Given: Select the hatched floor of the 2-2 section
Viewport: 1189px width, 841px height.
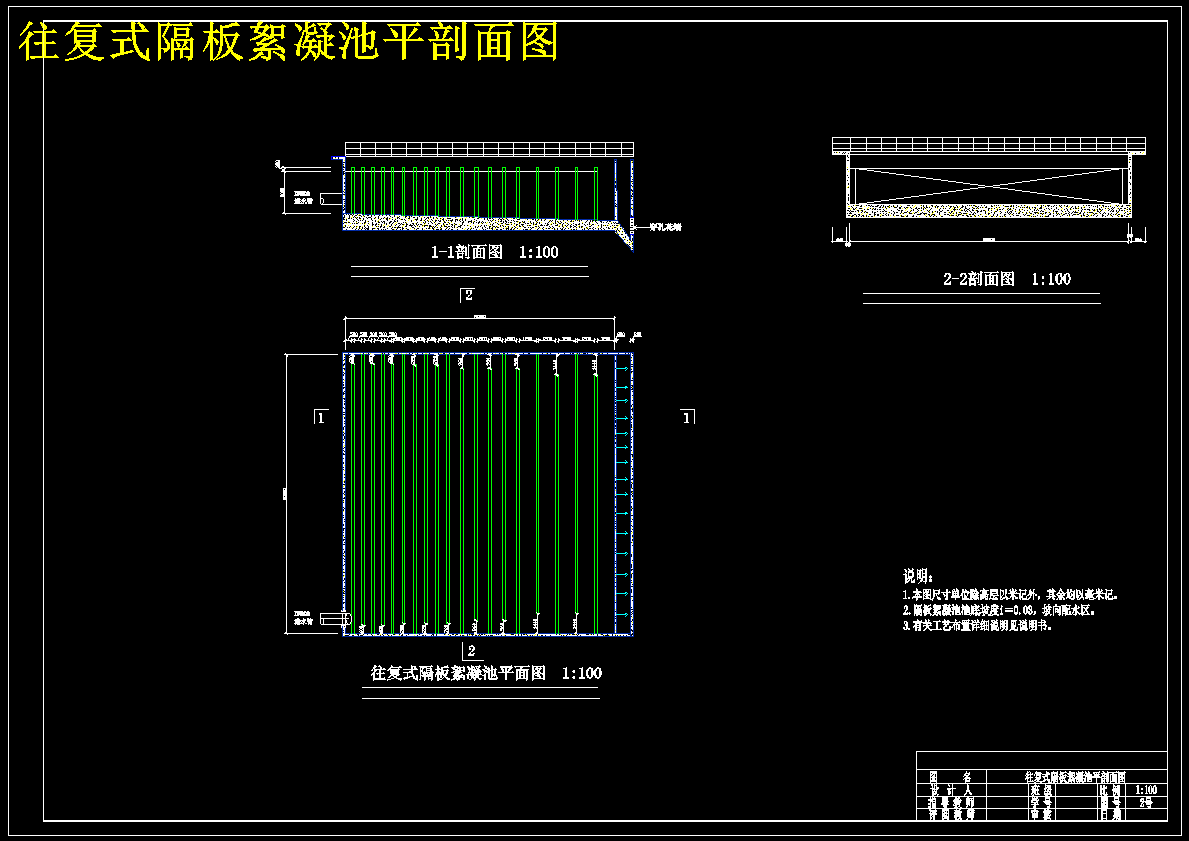Looking at the screenshot, I should (x=989, y=210).
